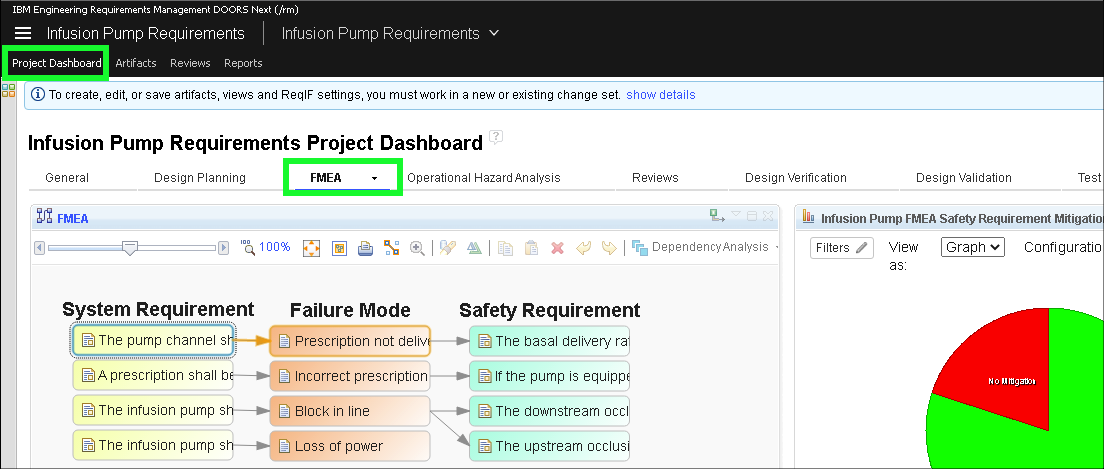This screenshot has height=469, width=1104.
Task: Click the fit-to-window icon in FMEA toolbar
Action: pos(311,247)
